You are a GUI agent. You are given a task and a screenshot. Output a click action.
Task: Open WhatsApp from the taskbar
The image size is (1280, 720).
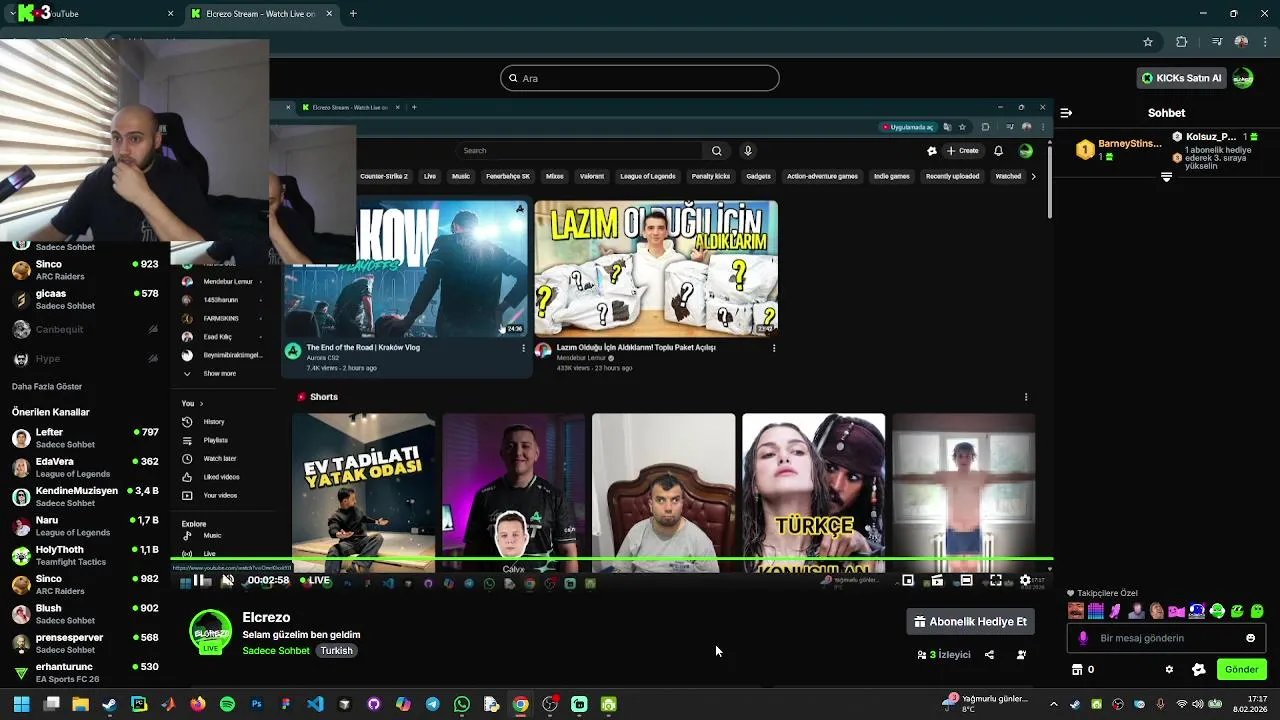[x=462, y=704]
